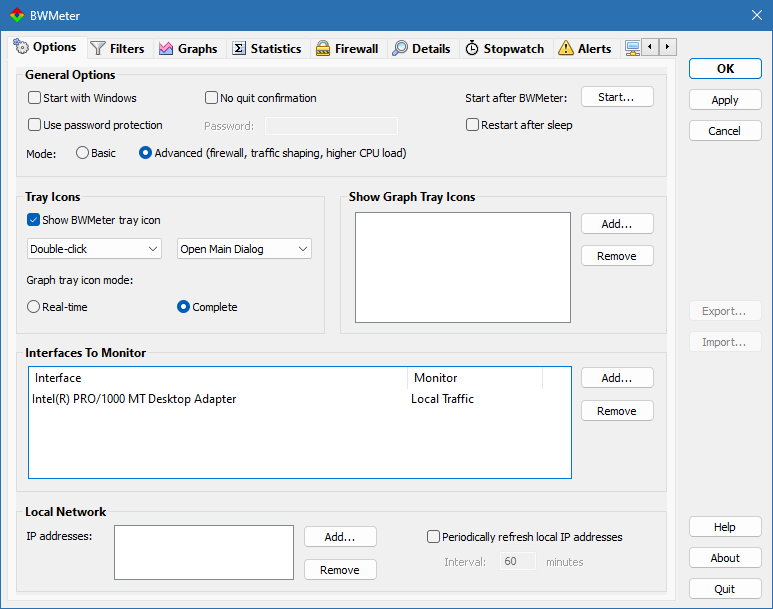Click the Monitor column header
Viewport: 773px width, 609px height.
475,378
